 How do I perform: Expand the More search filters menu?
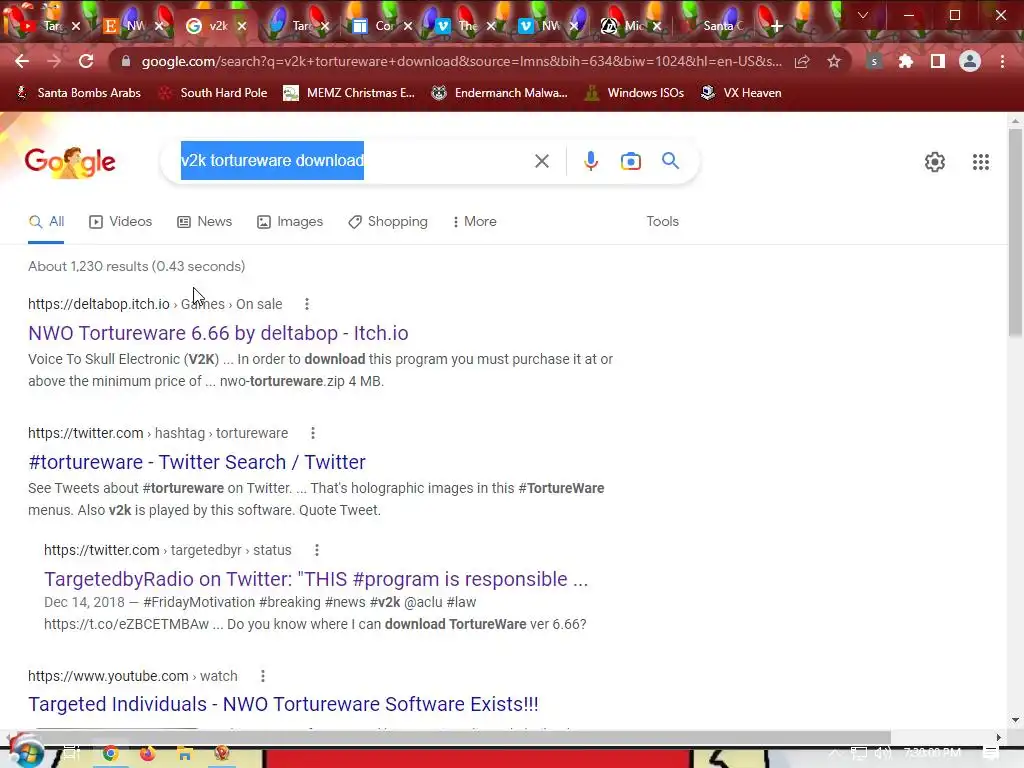pos(475,221)
